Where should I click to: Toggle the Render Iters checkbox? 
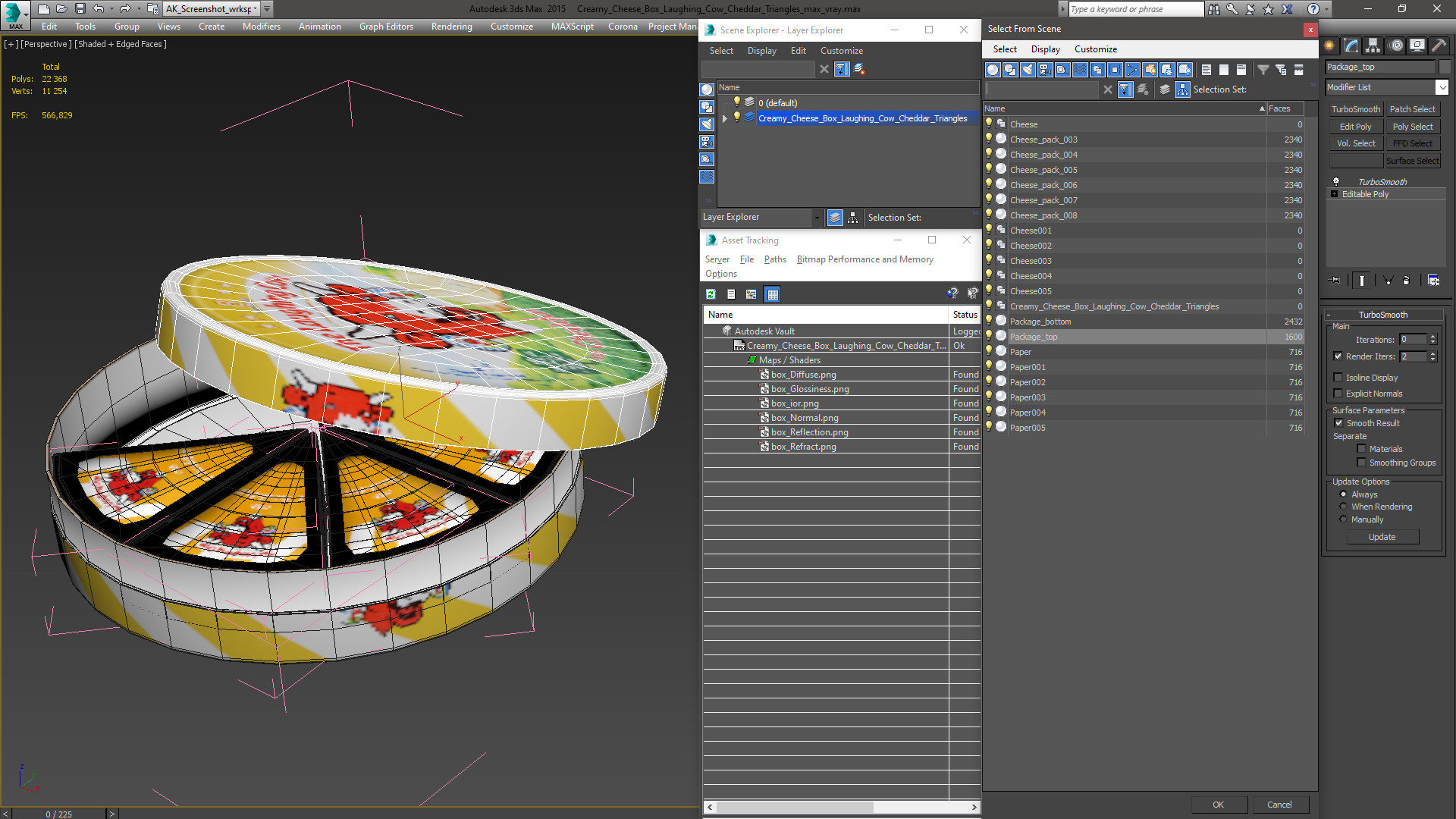point(1338,356)
